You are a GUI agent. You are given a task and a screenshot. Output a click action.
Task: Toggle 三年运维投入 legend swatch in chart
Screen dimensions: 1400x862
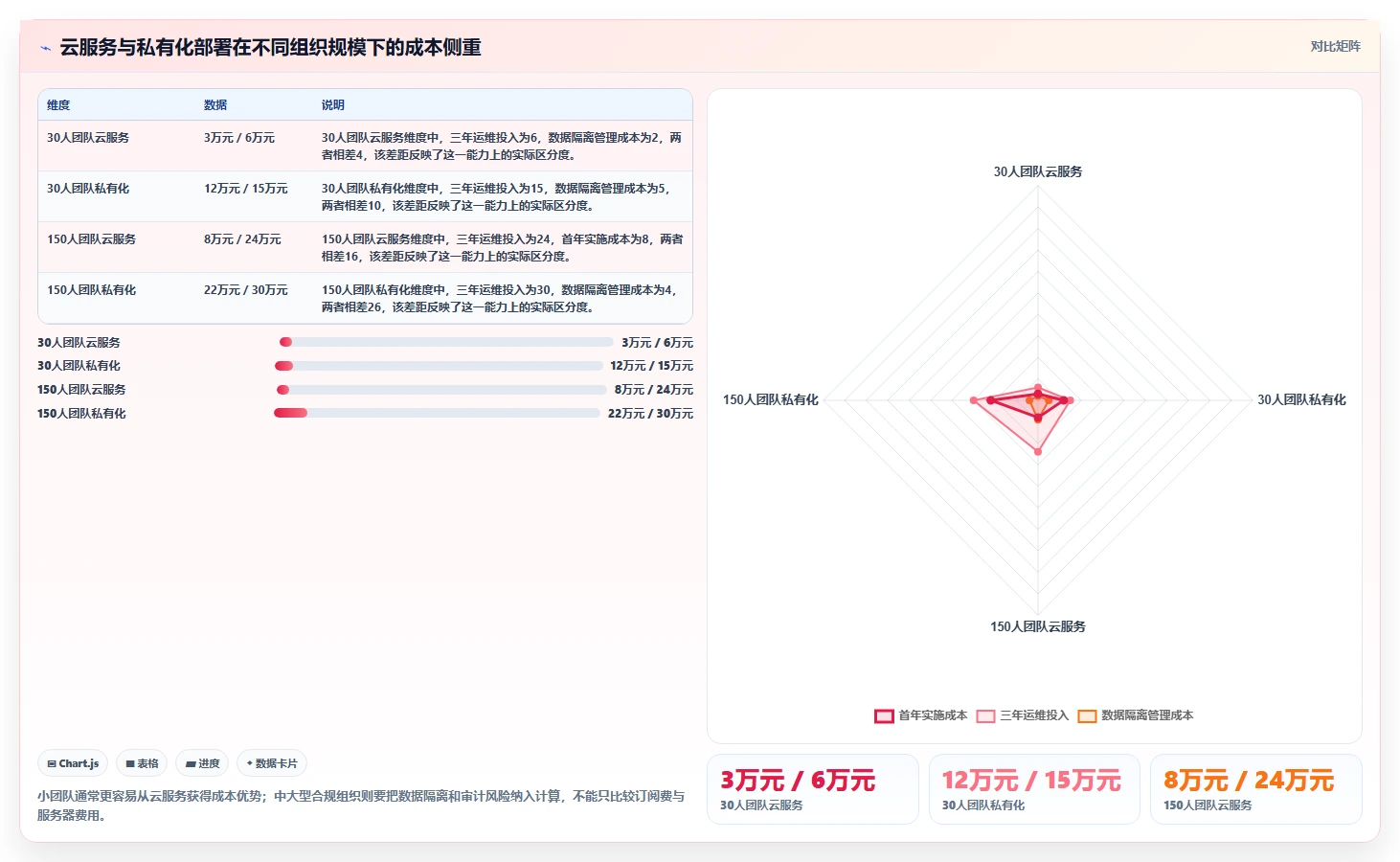click(x=985, y=715)
